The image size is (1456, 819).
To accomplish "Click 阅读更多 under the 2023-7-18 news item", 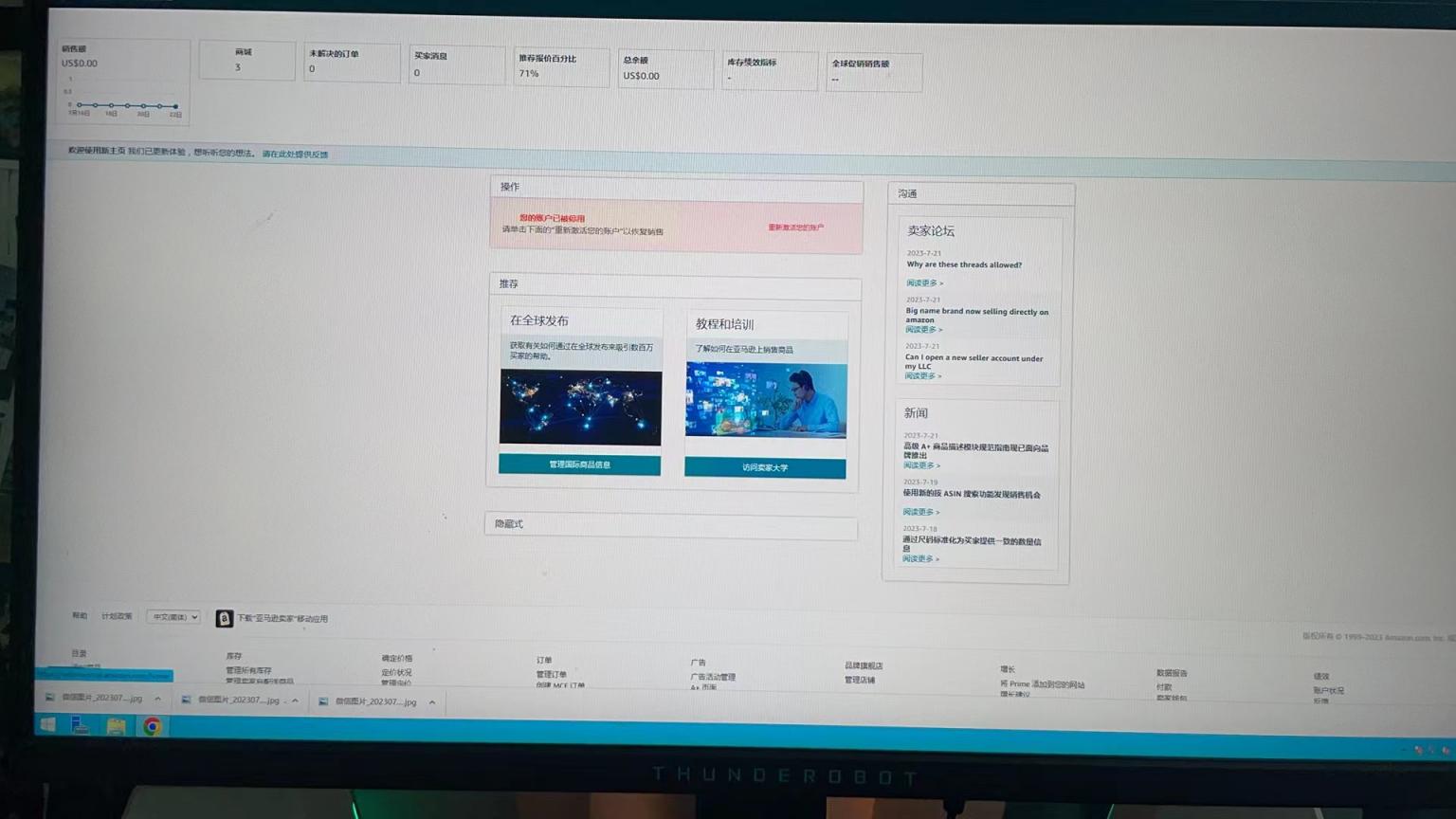I will 920,558.
